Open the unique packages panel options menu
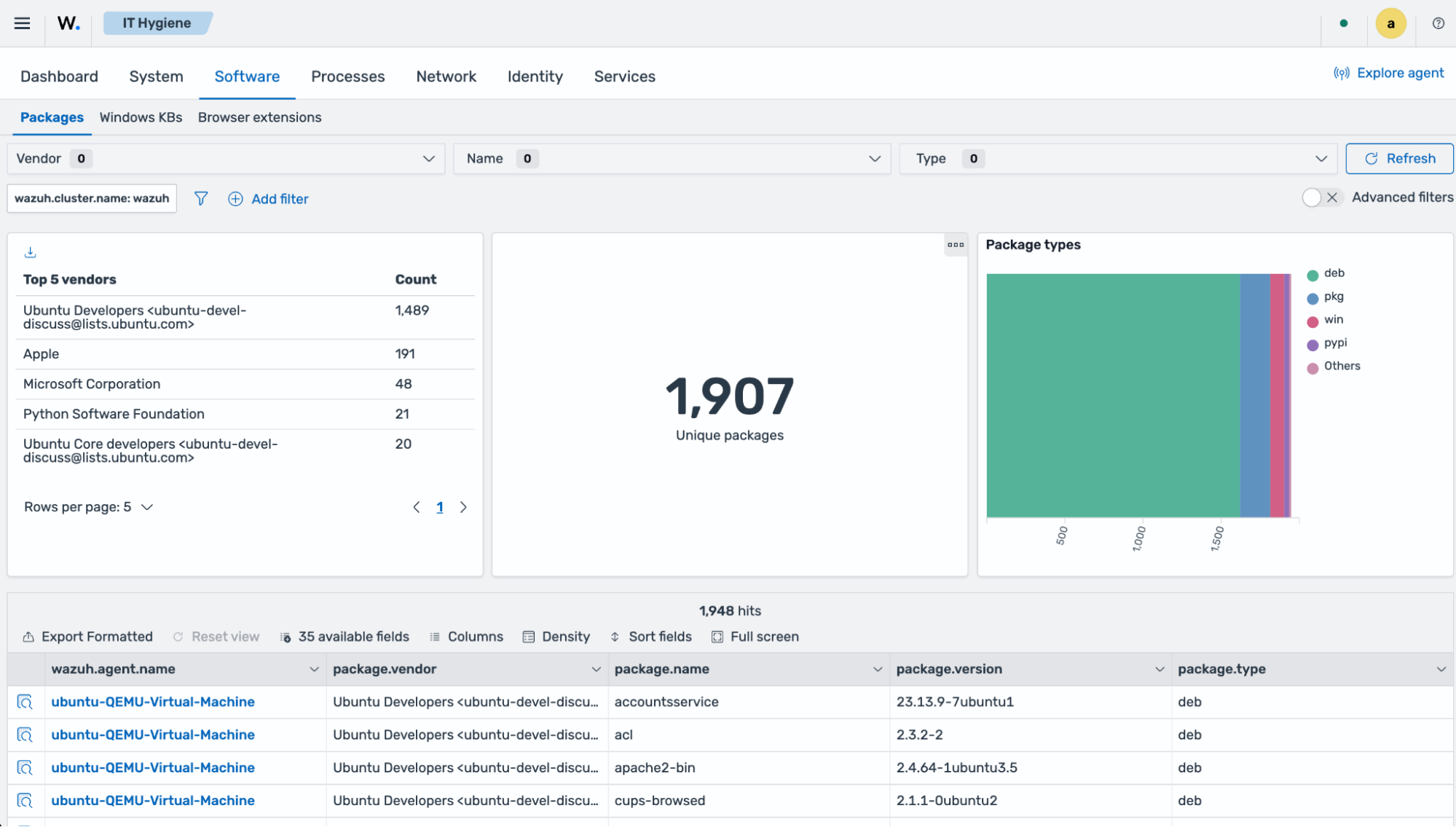 click(956, 245)
